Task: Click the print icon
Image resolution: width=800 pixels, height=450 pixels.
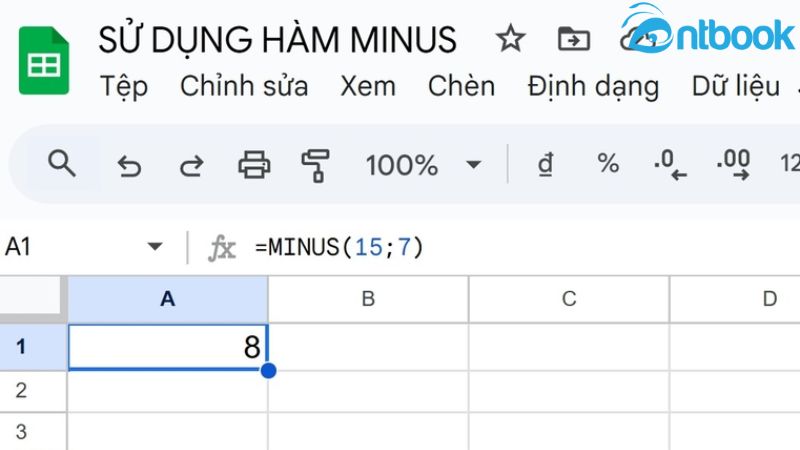Action: [254, 165]
